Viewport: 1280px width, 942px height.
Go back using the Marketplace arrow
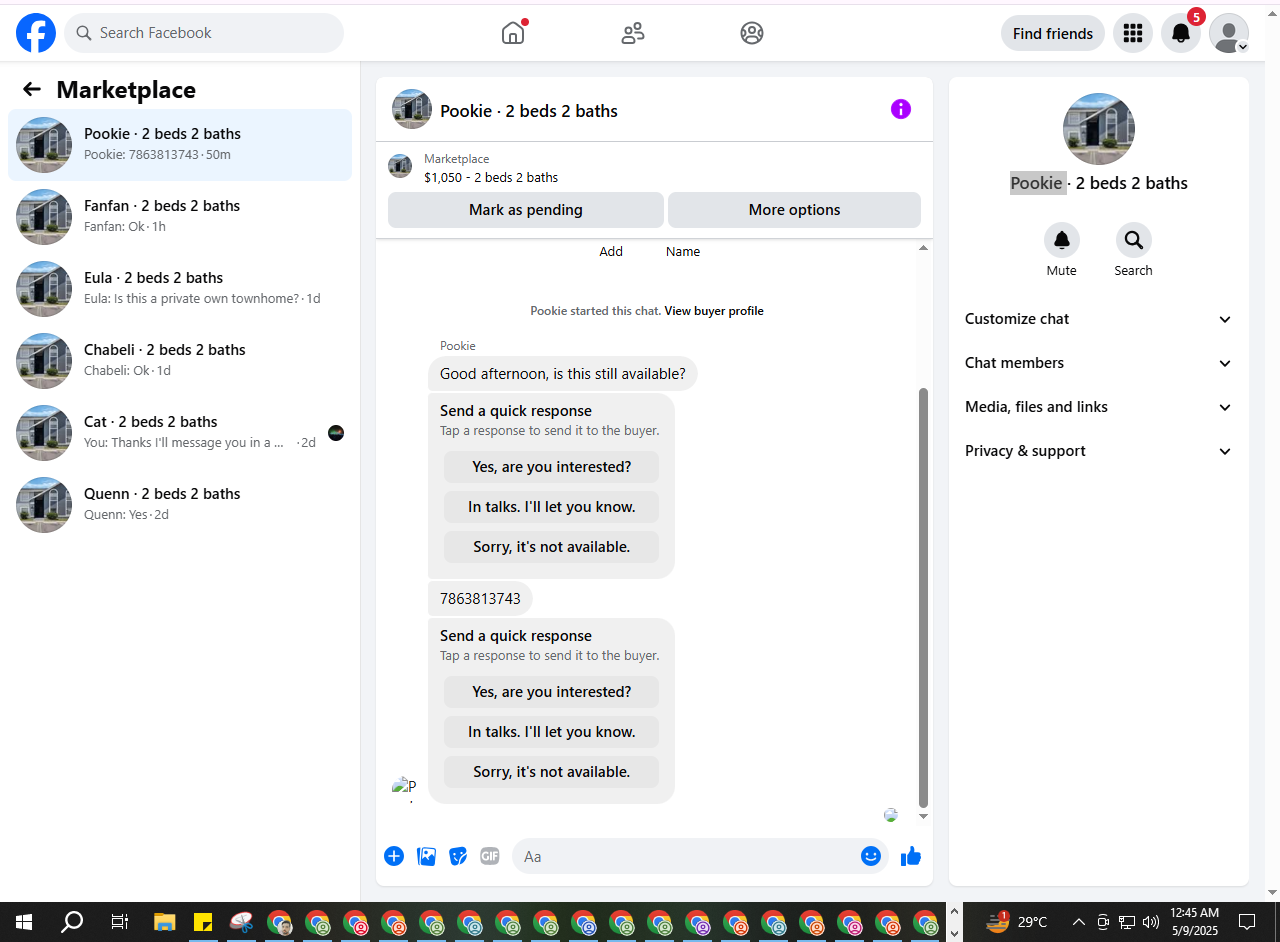tap(32, 89)
